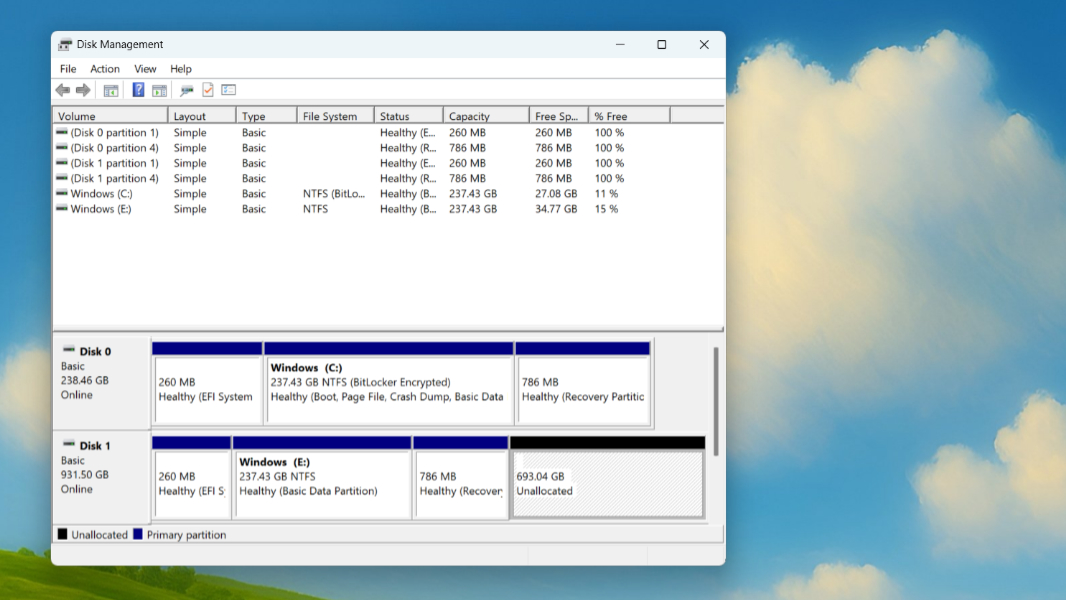Select Disk 0 786 MB Recovery partition

582,389
